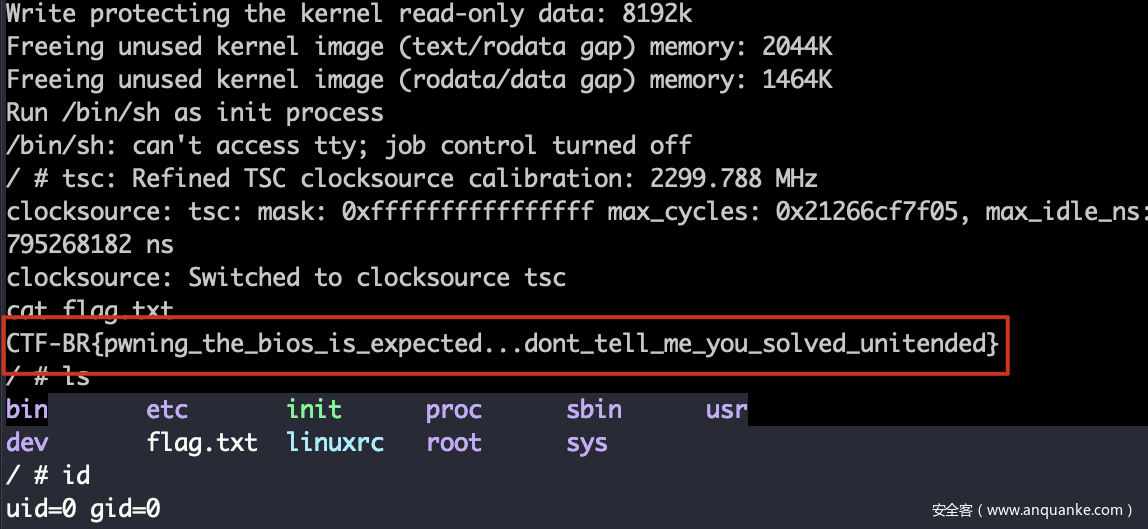Click flag.txt in the ls output
Screen dimensions: 1148x529
pyautogui.click(x=202, y=443)
